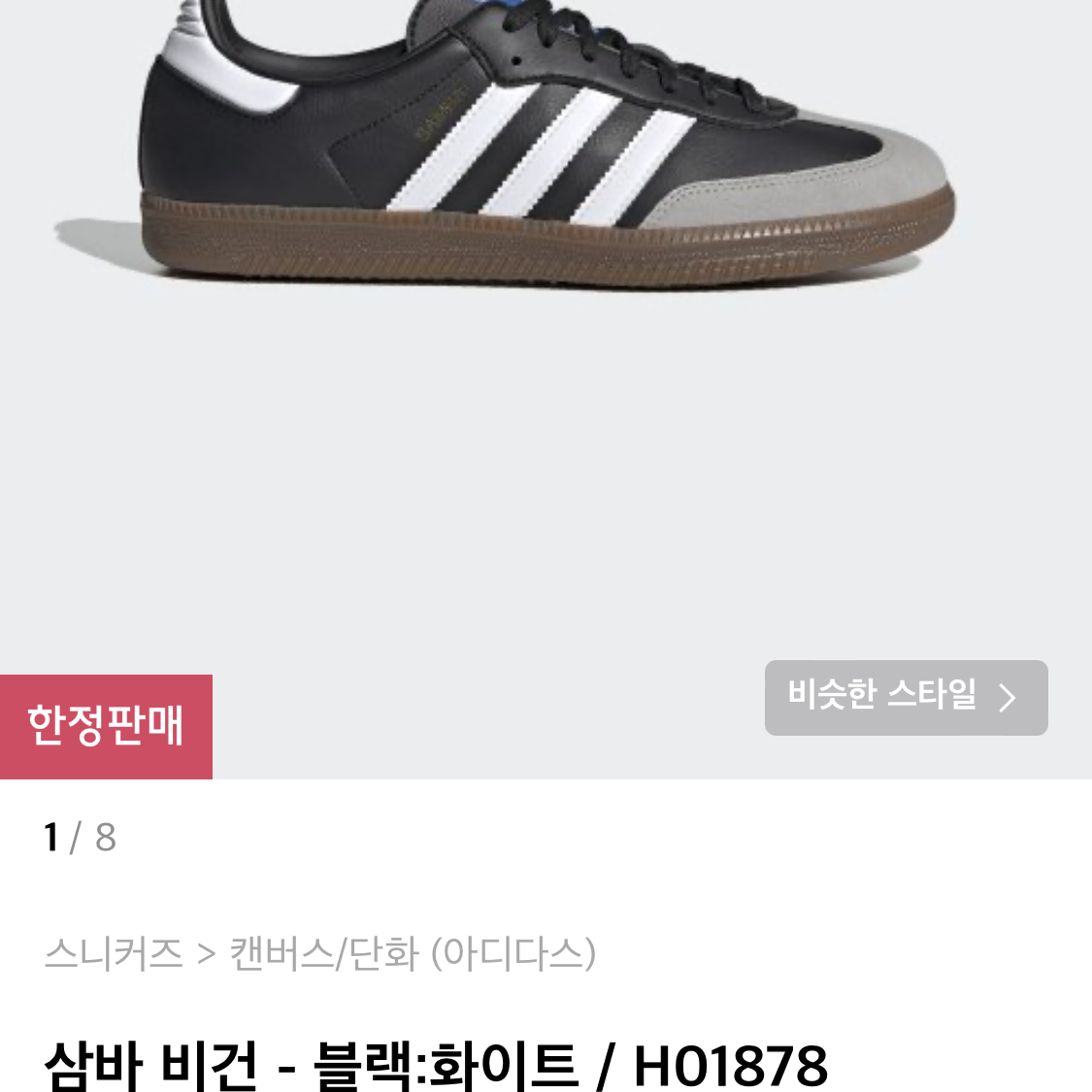The image size is (1092, 1092).
Task: Tap the gold Samba lettering on shoe side
Action: (x=439, y=112)
